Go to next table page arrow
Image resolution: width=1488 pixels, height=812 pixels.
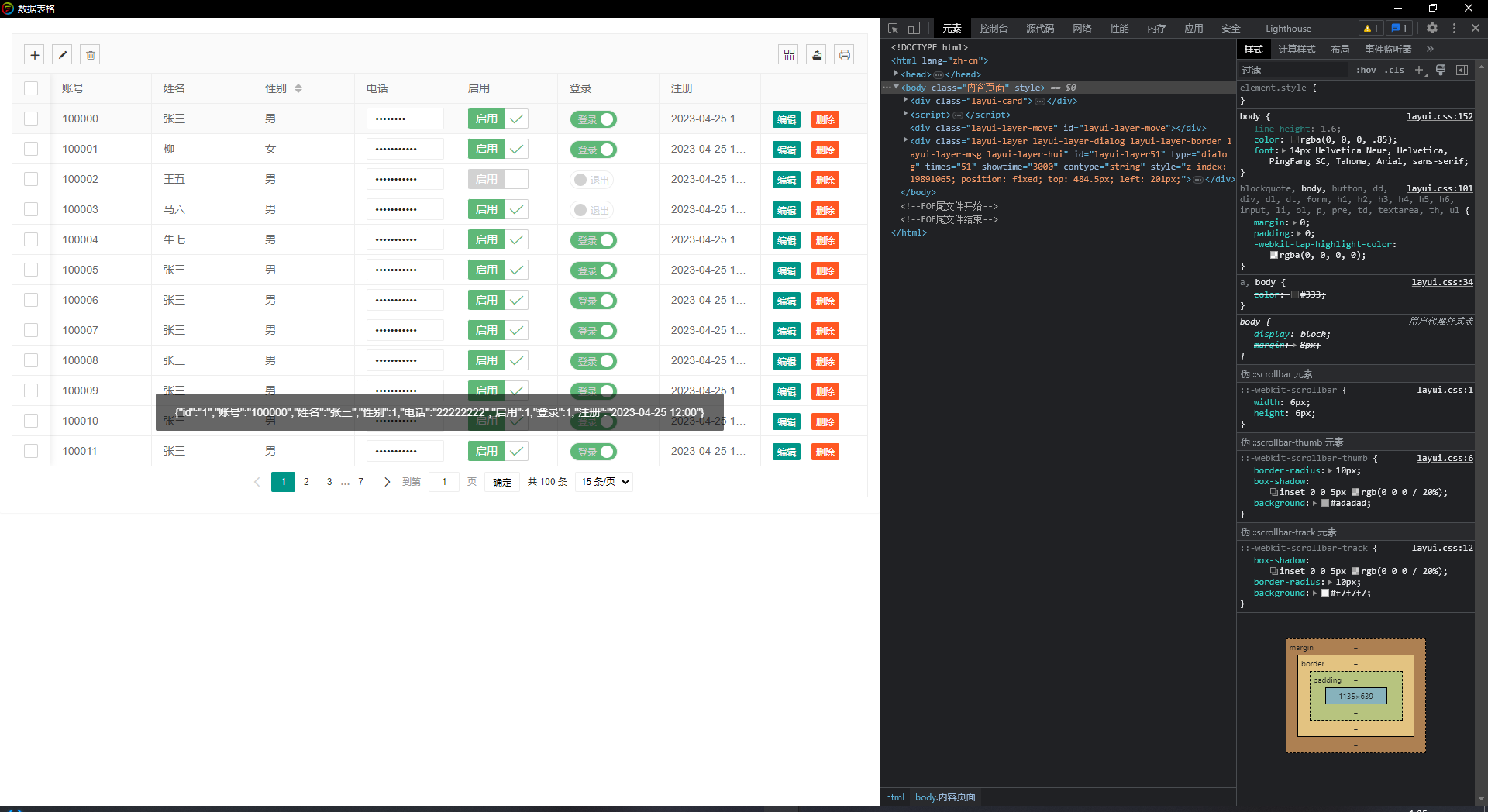pyautogui.click(x=387, y=482)
